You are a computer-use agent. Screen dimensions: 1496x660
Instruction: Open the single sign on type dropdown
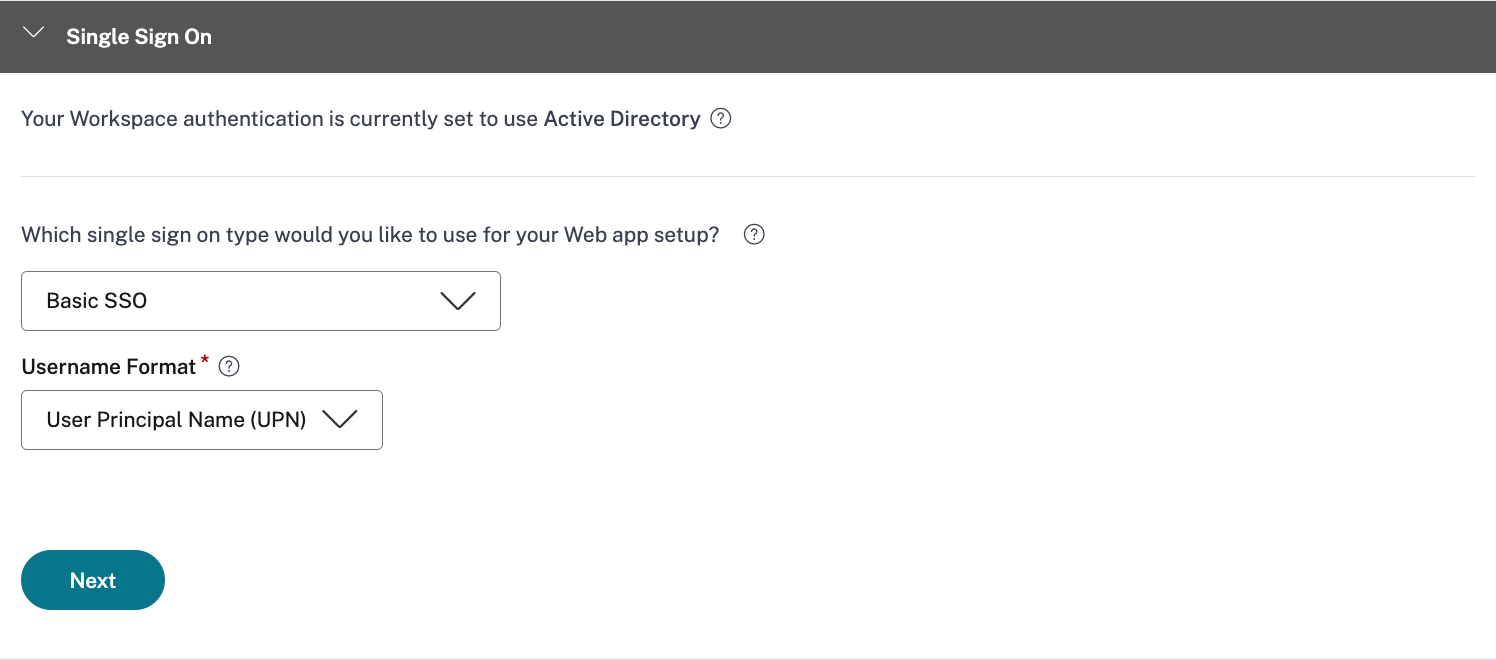pyautogui.click(x=260, y=301)
